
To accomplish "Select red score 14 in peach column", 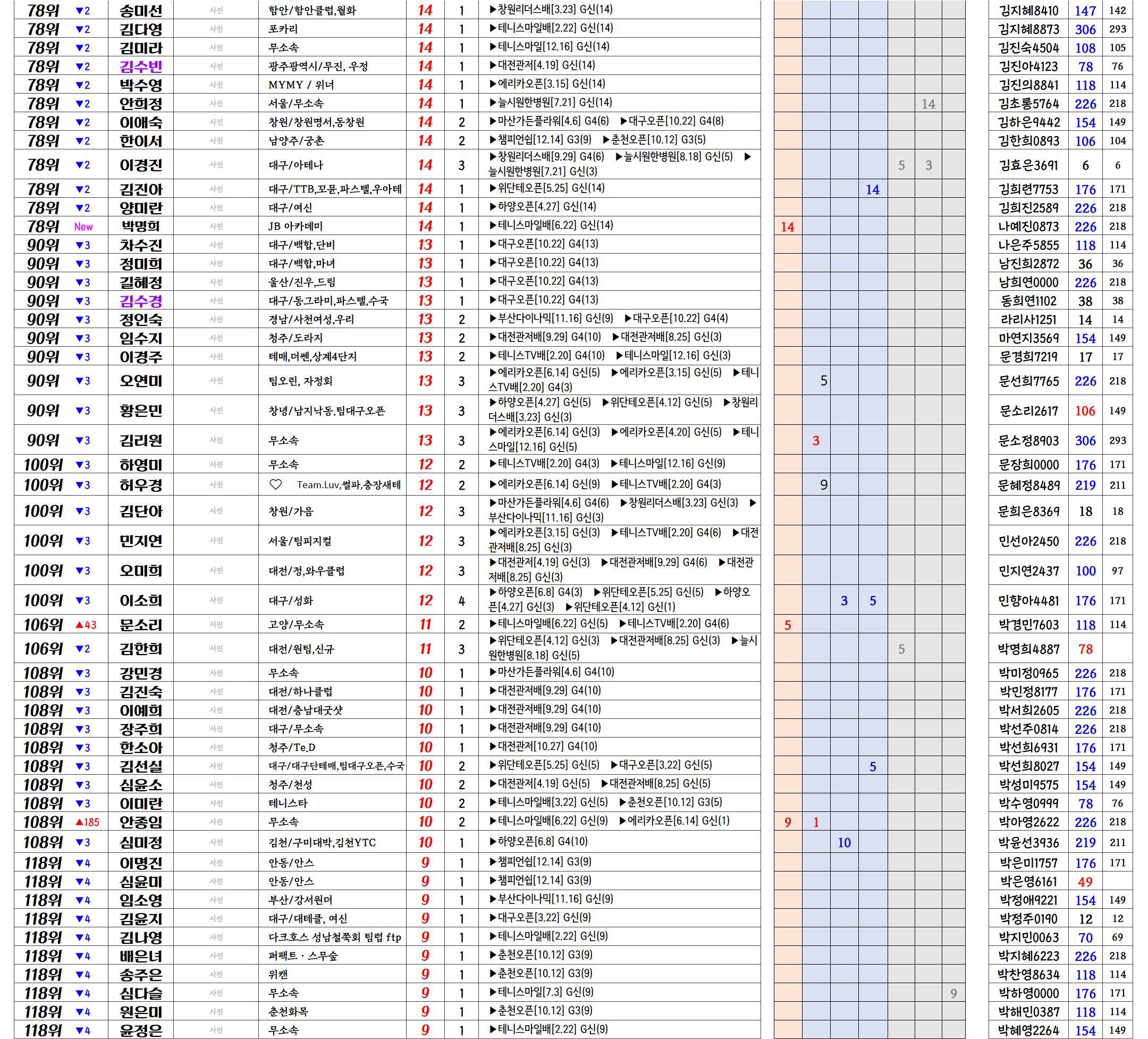I will coord(787,227).
